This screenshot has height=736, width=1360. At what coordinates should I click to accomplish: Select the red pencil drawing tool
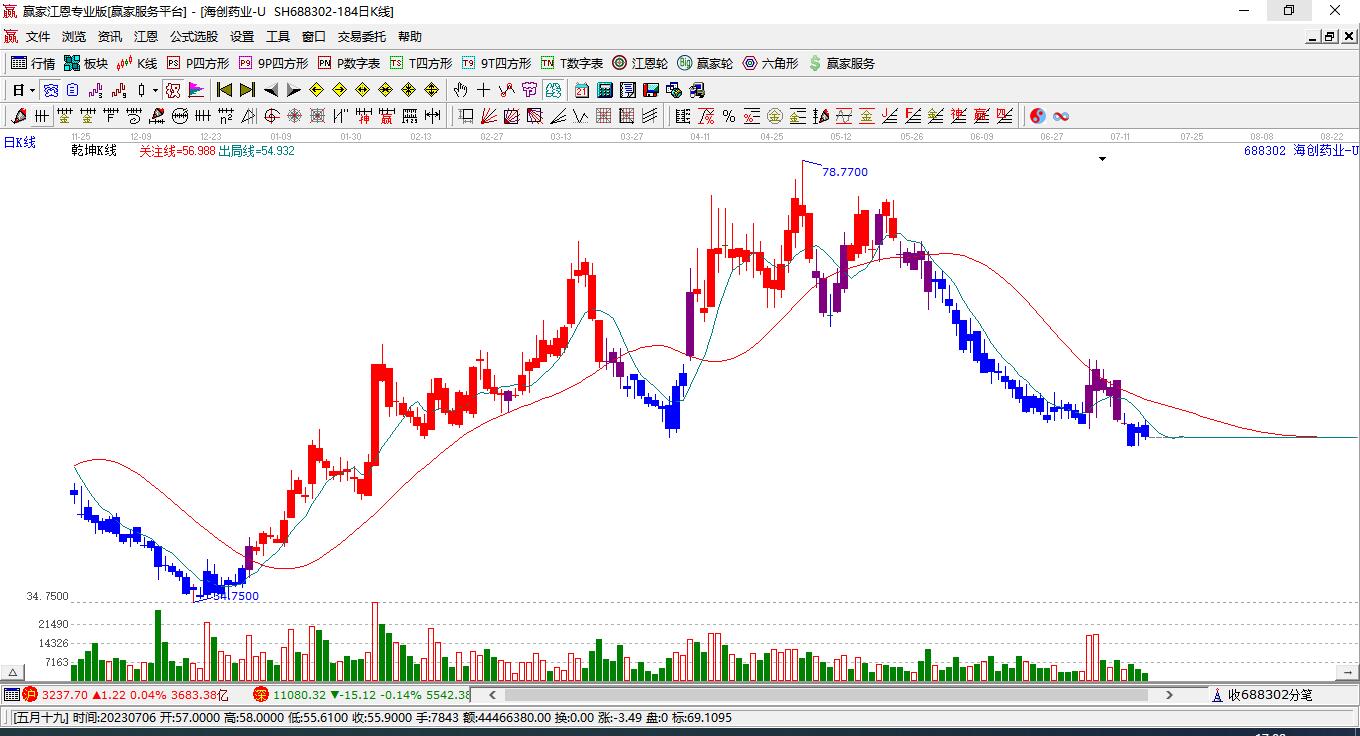click(19, 116)
